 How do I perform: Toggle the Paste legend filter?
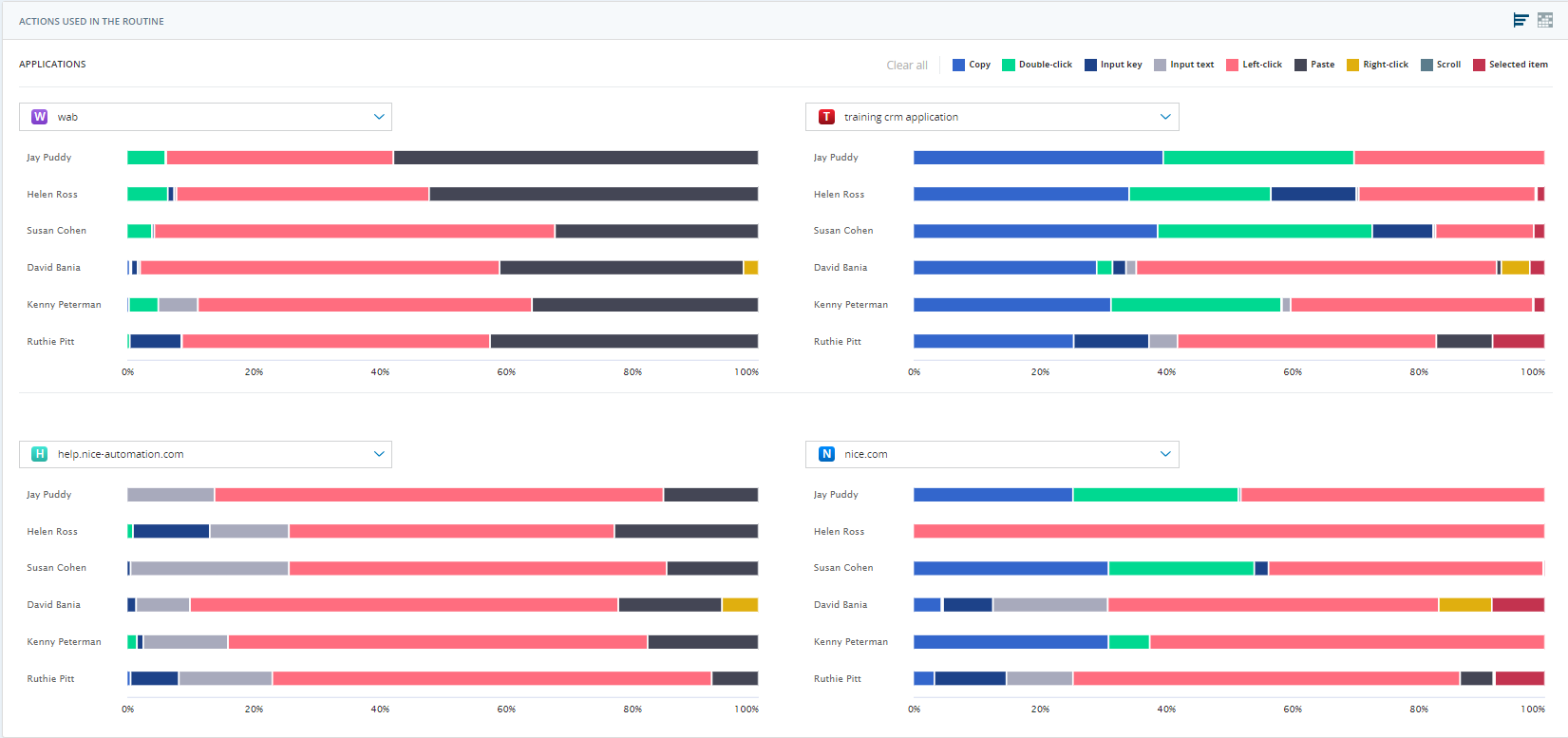(x=1314, y=65)
